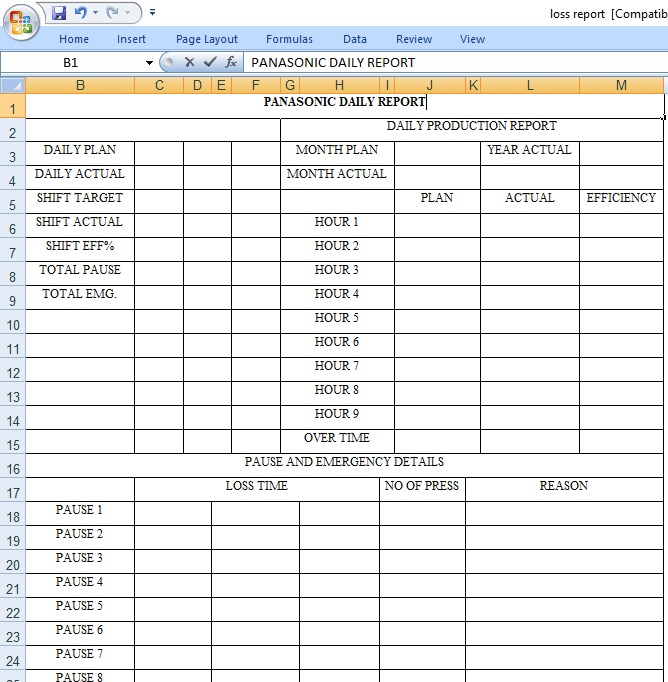This screenshot has height=682, width=668.
Task: Select the SHIFT EFF% cell
Action: [80, 249]
